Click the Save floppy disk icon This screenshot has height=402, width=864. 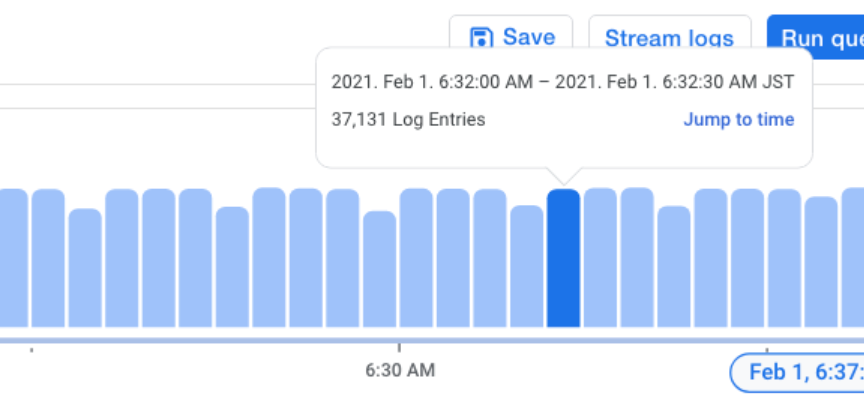pos(481,39)
